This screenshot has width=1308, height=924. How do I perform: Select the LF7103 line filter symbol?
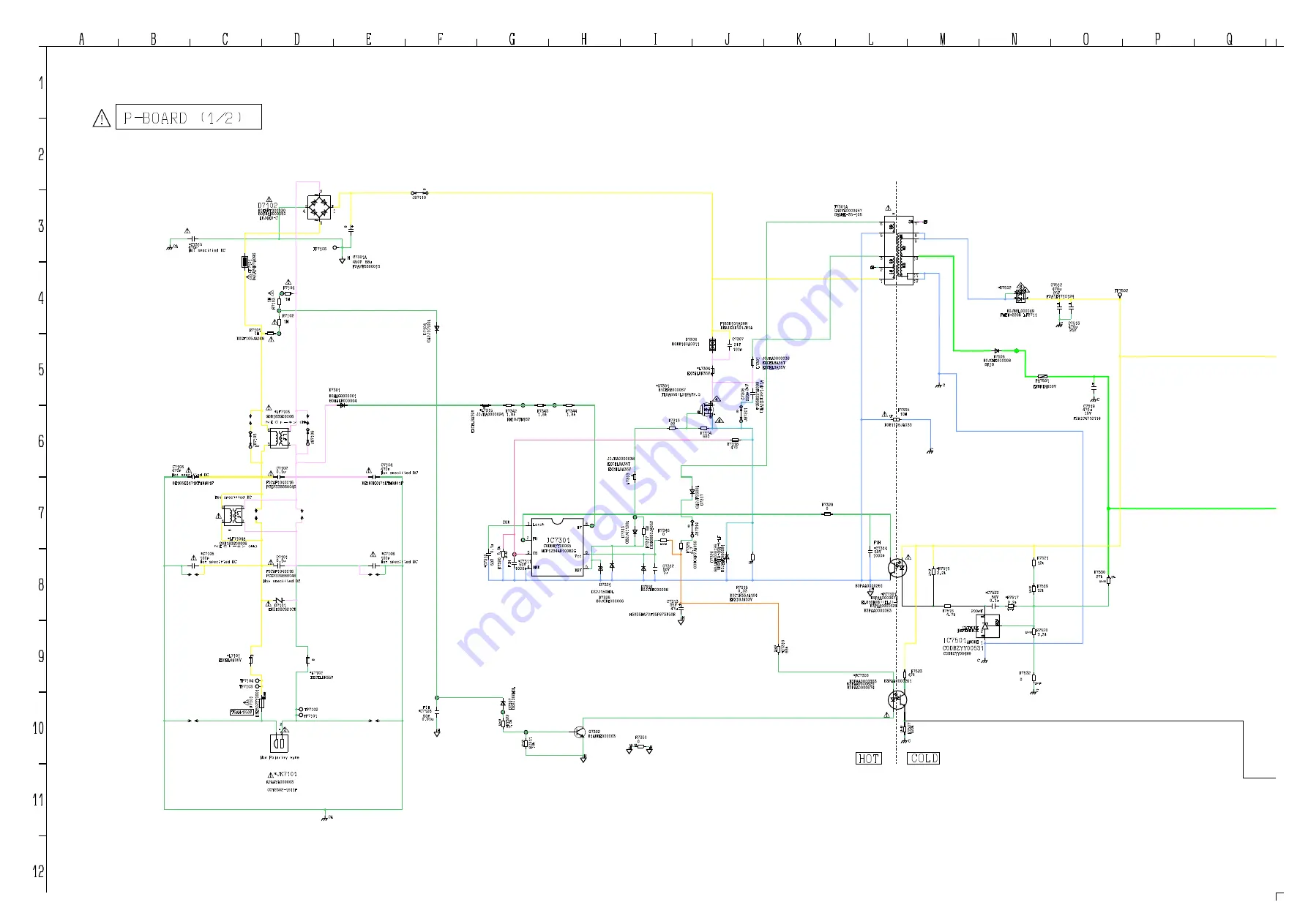tap(278, 437)
